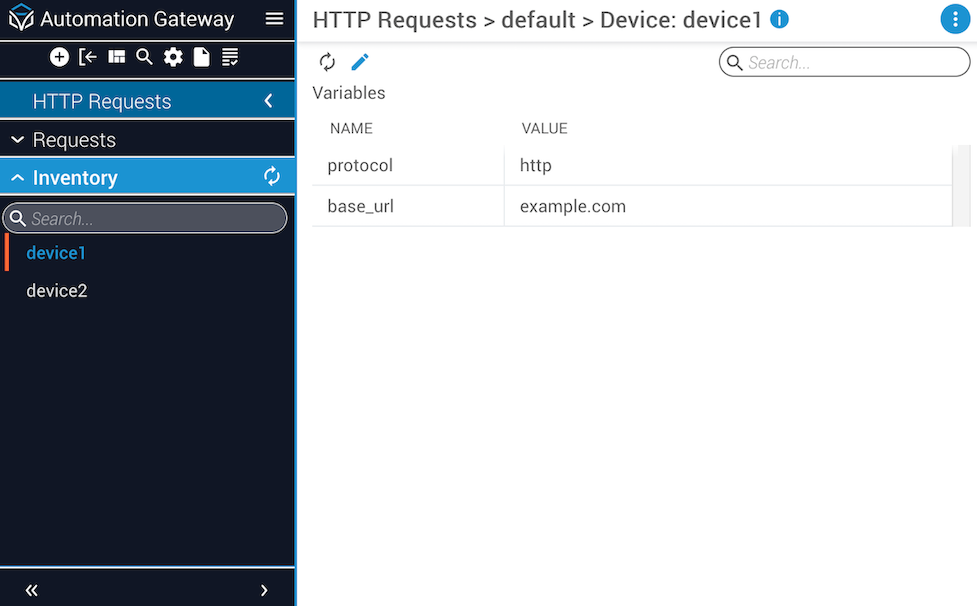Collapse HTTP Requests with the left chevron
This screenshot has height=606, width=977.
point(269,101)
